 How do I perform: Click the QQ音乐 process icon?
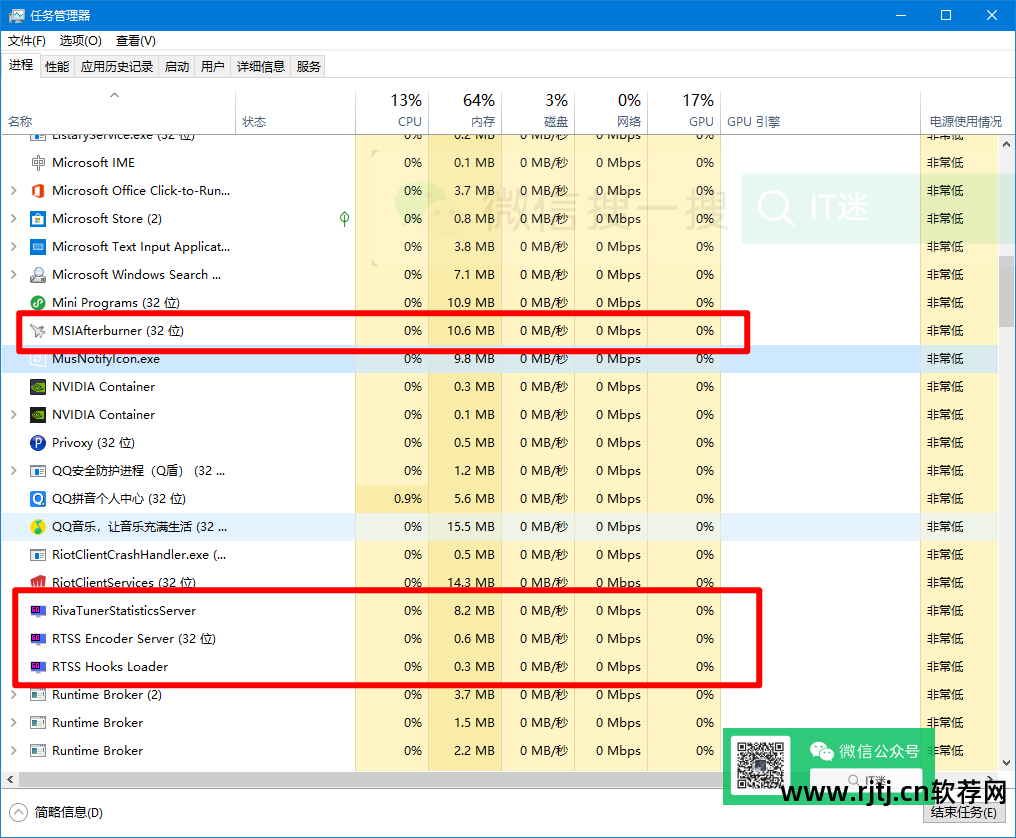38,527
